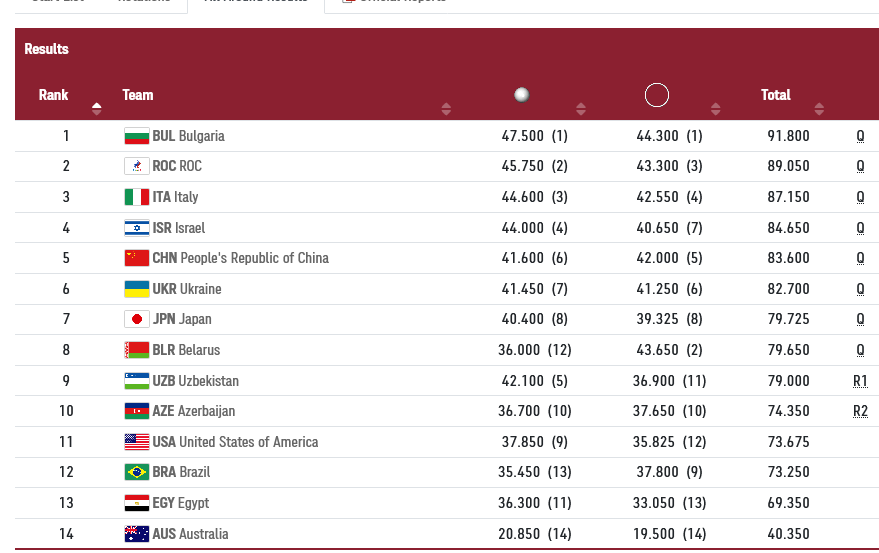This screenshot has height=553, width=879.
Task: Click Ukraine's total score 82.700
Action: [788, 289]
